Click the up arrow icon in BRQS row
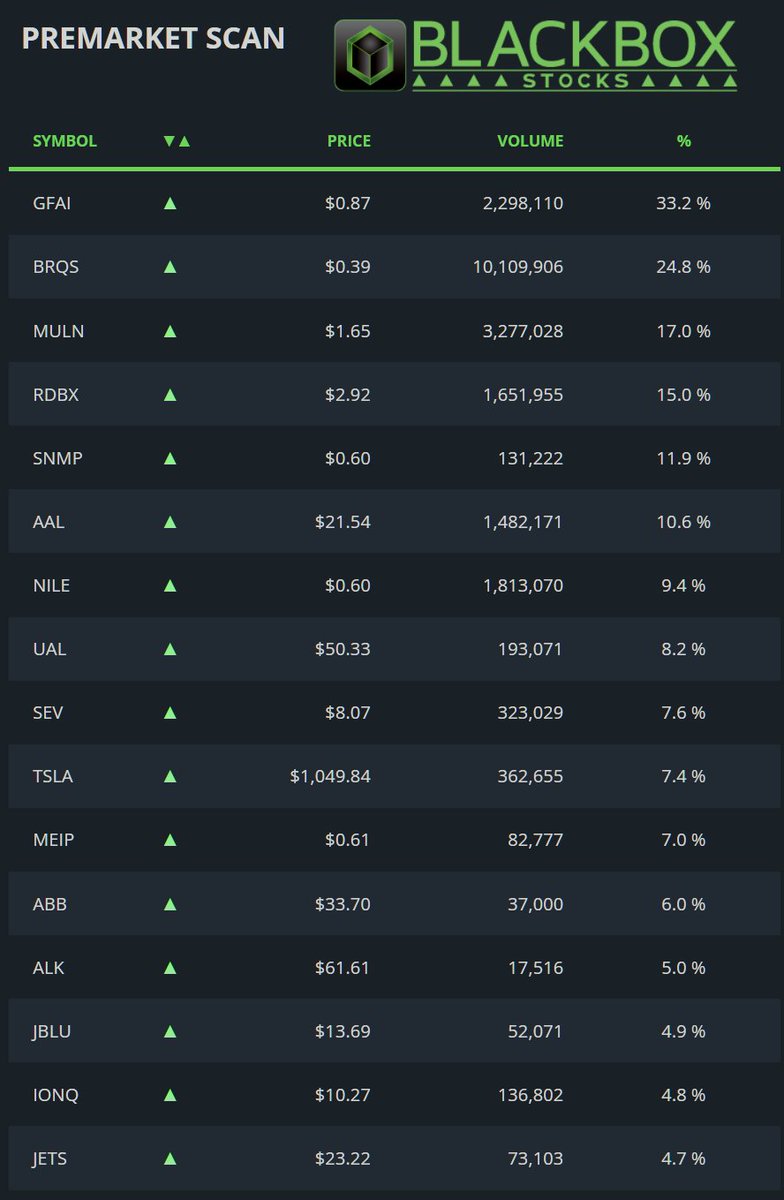 170,267
